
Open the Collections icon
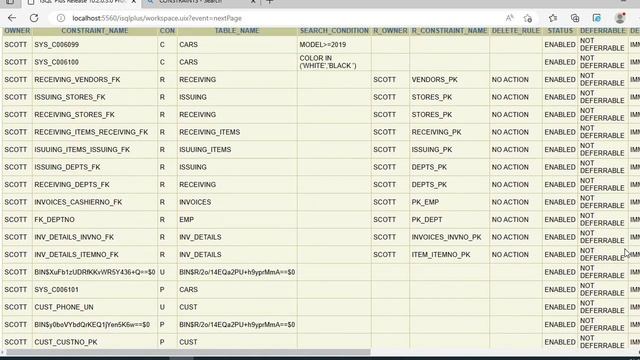575,18
